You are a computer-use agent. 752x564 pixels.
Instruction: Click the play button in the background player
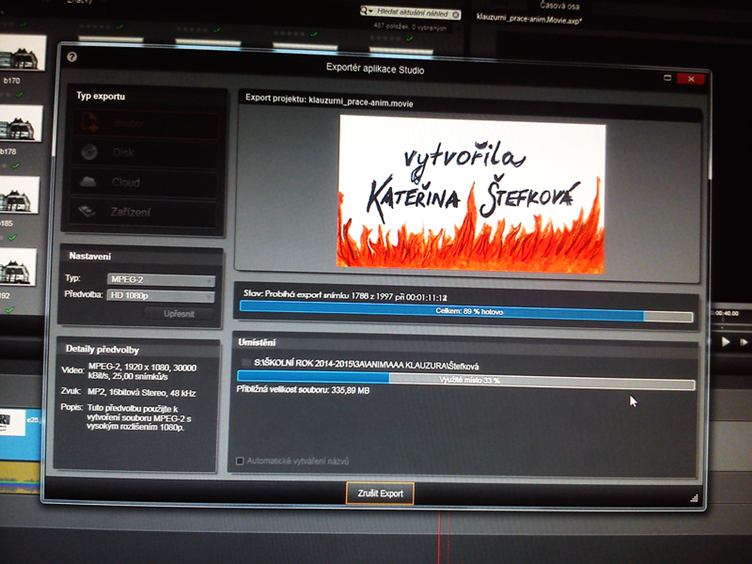[x=726, y=341]
